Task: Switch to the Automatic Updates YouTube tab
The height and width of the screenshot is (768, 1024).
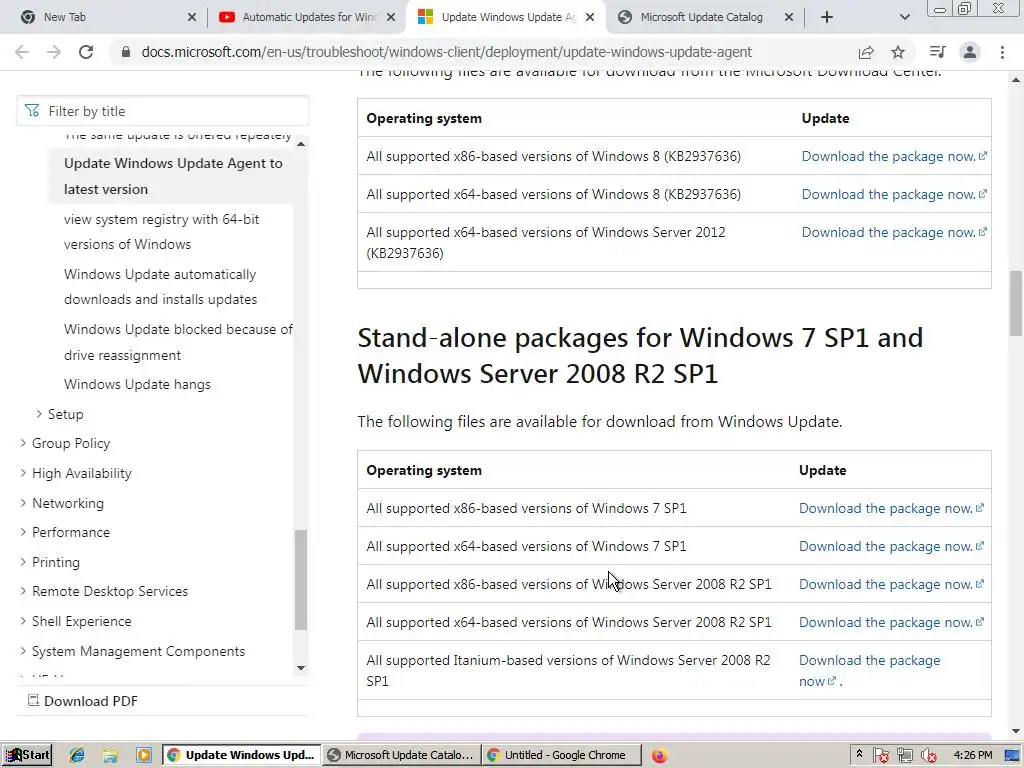Action: (307, 17)
